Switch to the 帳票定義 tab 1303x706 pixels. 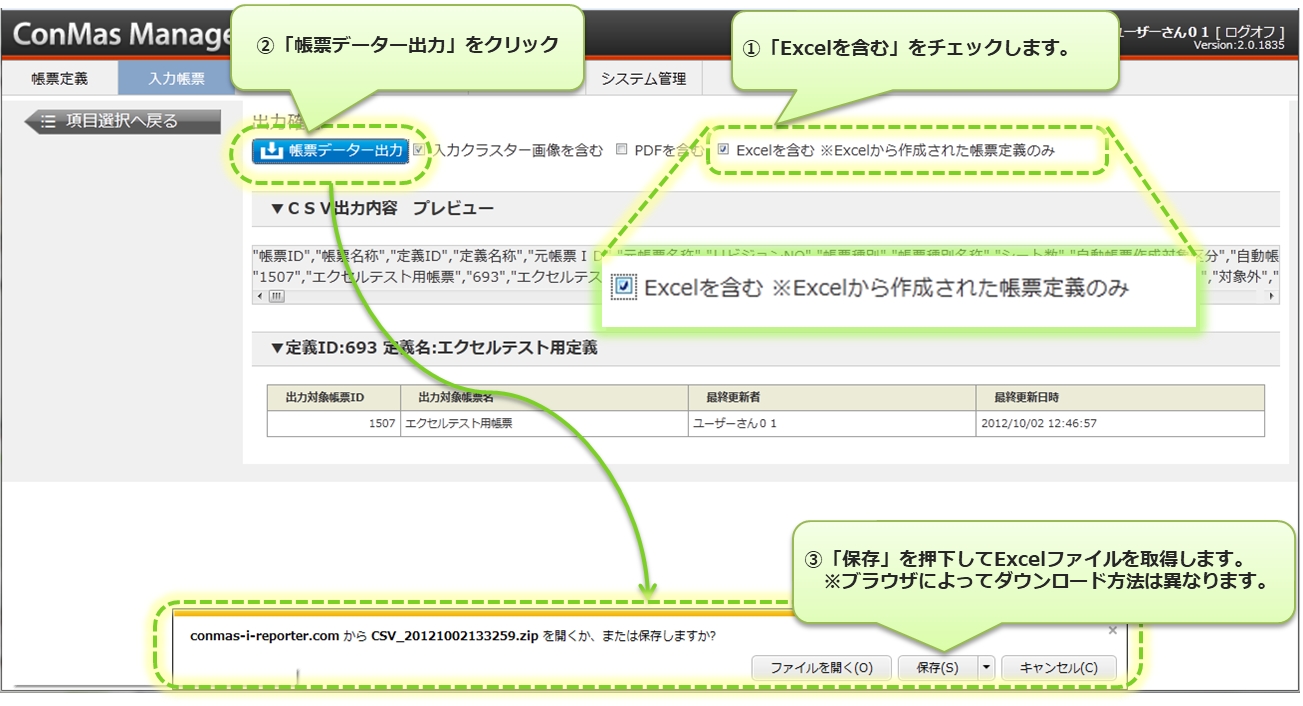[x=59, y=79]
